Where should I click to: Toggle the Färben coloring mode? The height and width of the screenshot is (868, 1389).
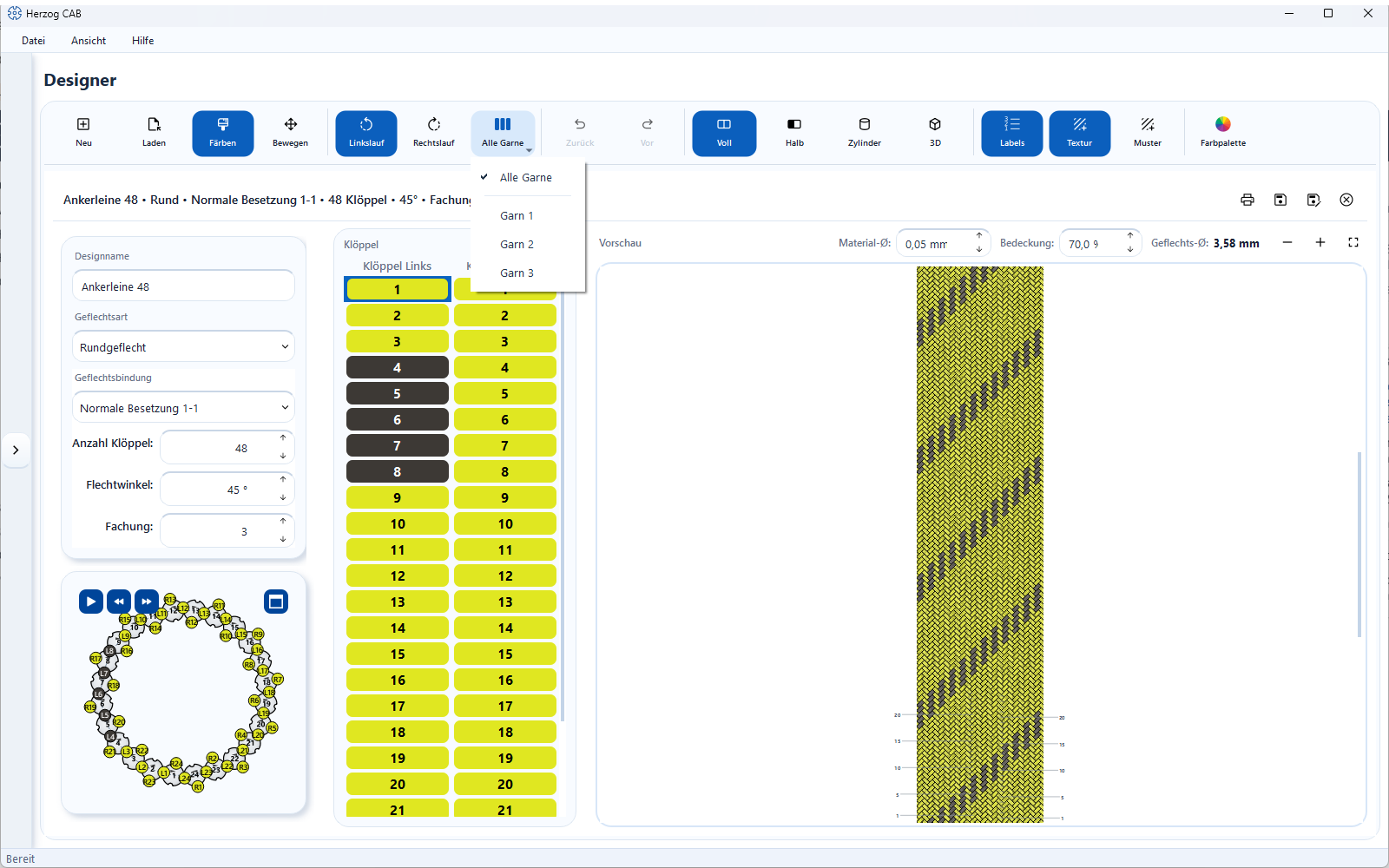point(223,133)
